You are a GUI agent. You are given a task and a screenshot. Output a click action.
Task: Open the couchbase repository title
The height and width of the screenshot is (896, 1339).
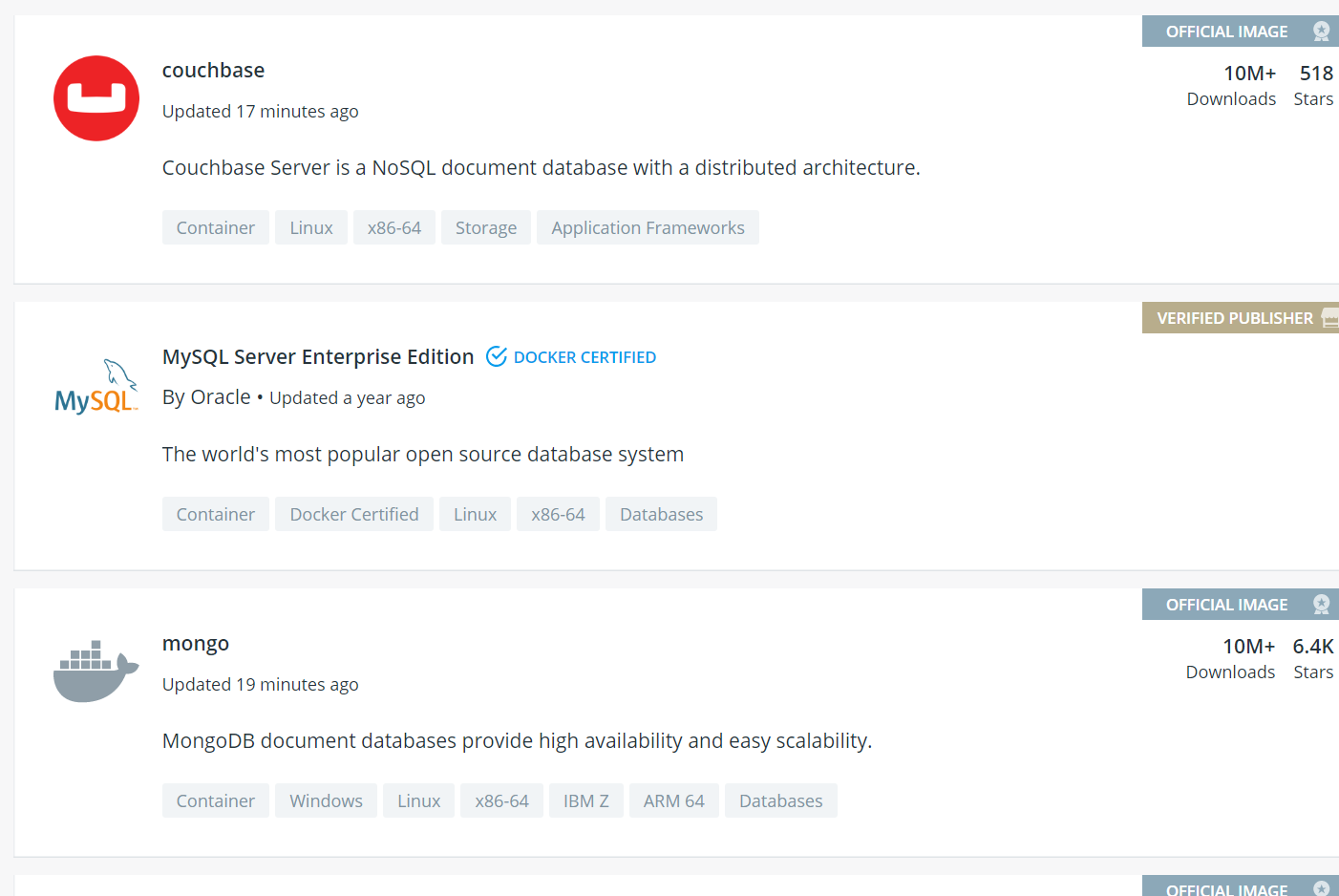point(213,71)
